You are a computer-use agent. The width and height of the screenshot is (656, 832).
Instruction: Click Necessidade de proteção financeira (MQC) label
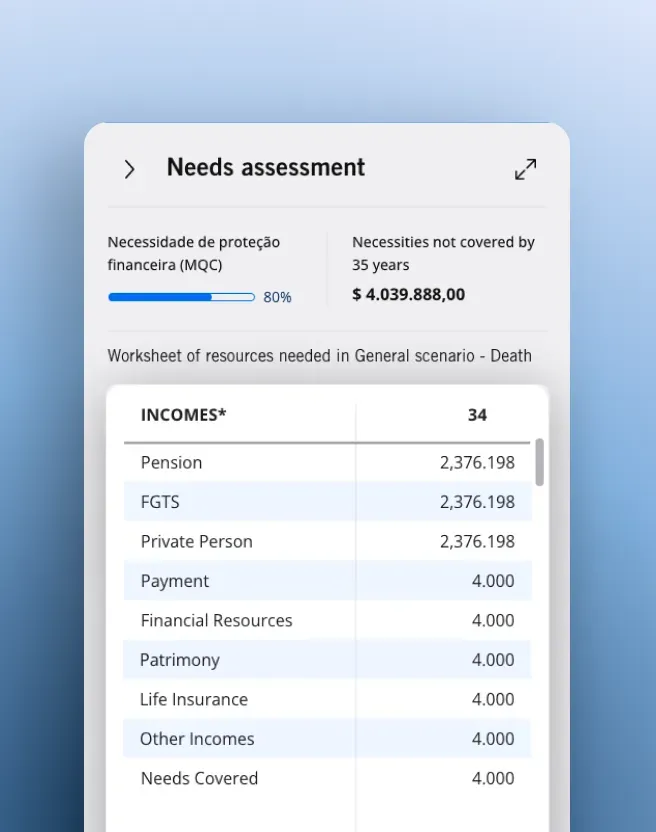pos(194,254)
